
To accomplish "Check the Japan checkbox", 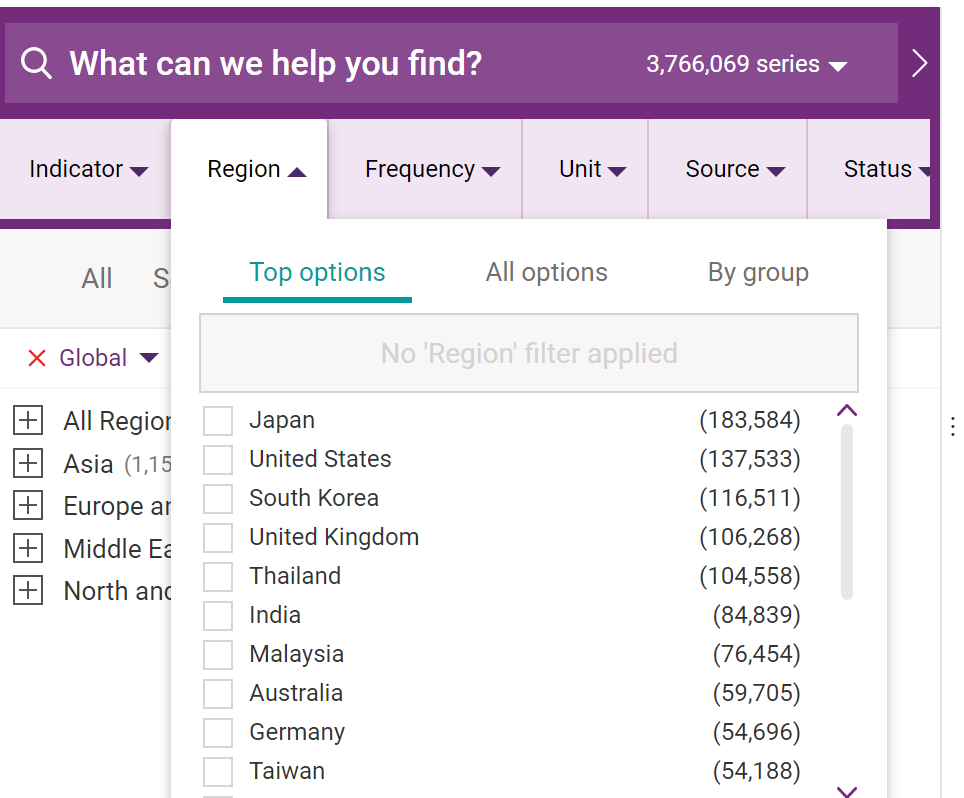I will pos(217,420).
